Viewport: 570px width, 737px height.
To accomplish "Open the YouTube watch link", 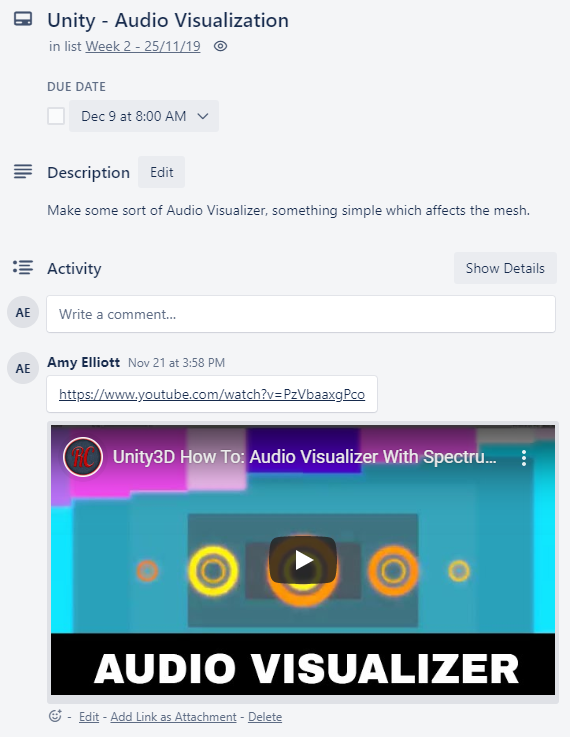I will coord(212,394).
